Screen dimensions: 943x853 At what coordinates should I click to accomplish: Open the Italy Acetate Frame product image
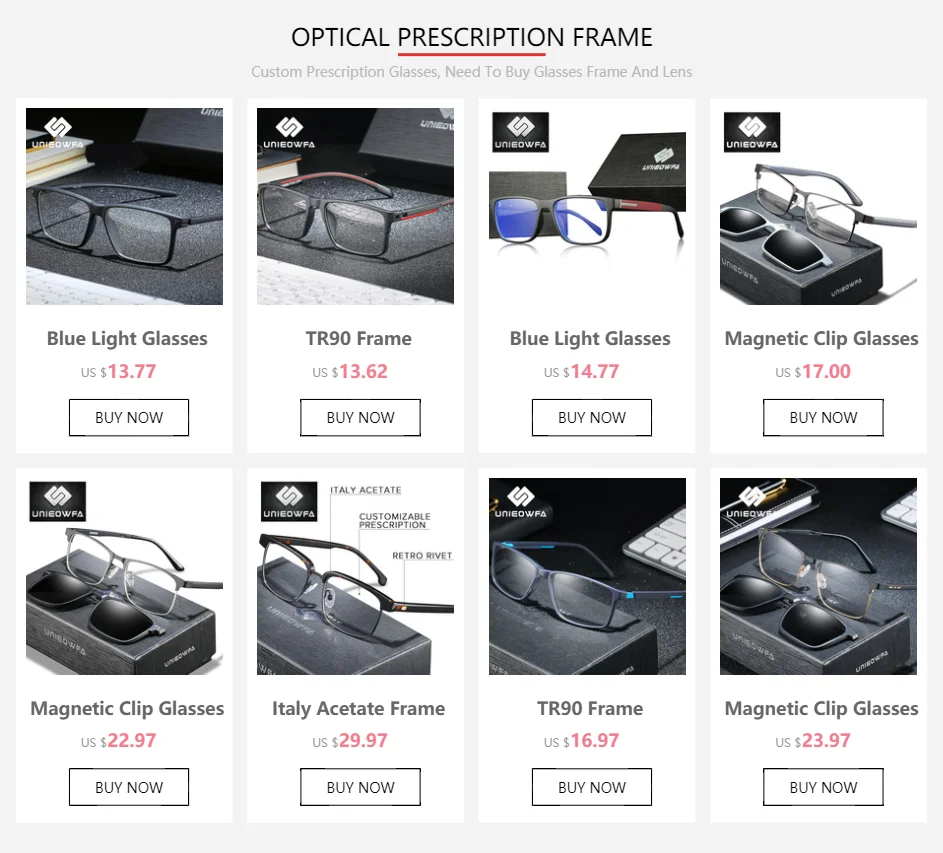point(355,576)
